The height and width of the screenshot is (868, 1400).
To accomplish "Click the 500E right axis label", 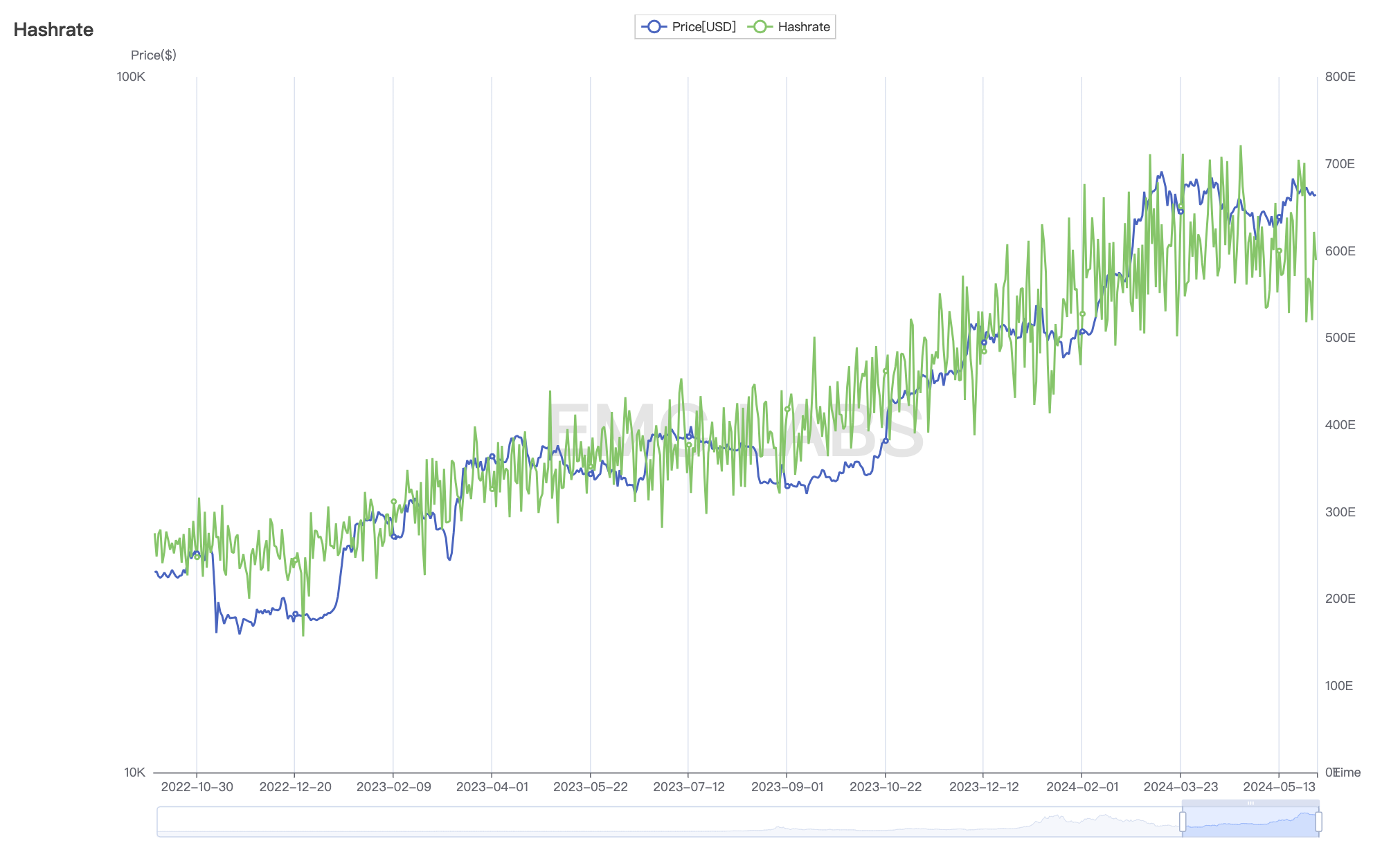I will point(1340,338).
